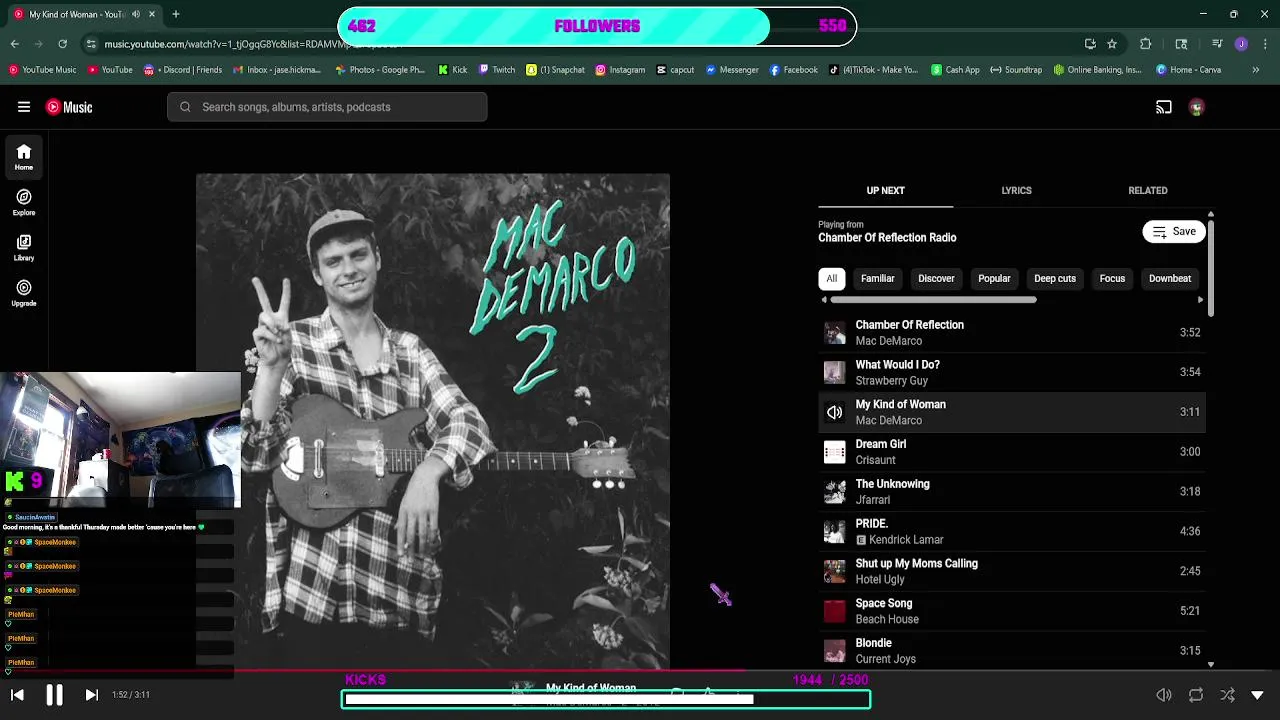1280x720 pixels.
Task: Open the Facebook bookmark
Action: tap(793, 70)
